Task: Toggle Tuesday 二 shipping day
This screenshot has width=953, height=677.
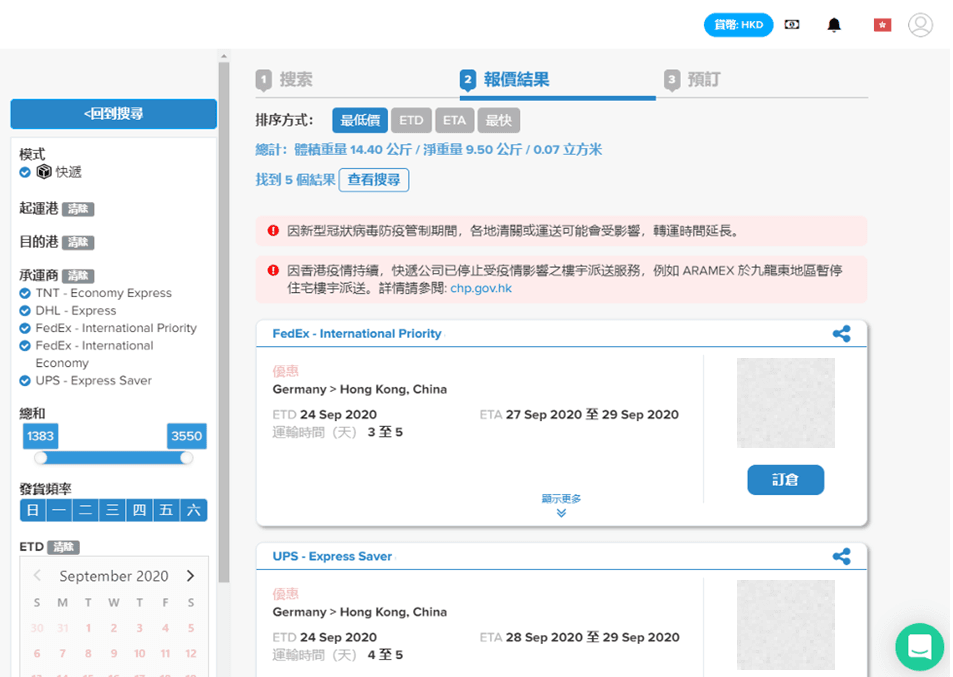Action: tap(86, 510)
